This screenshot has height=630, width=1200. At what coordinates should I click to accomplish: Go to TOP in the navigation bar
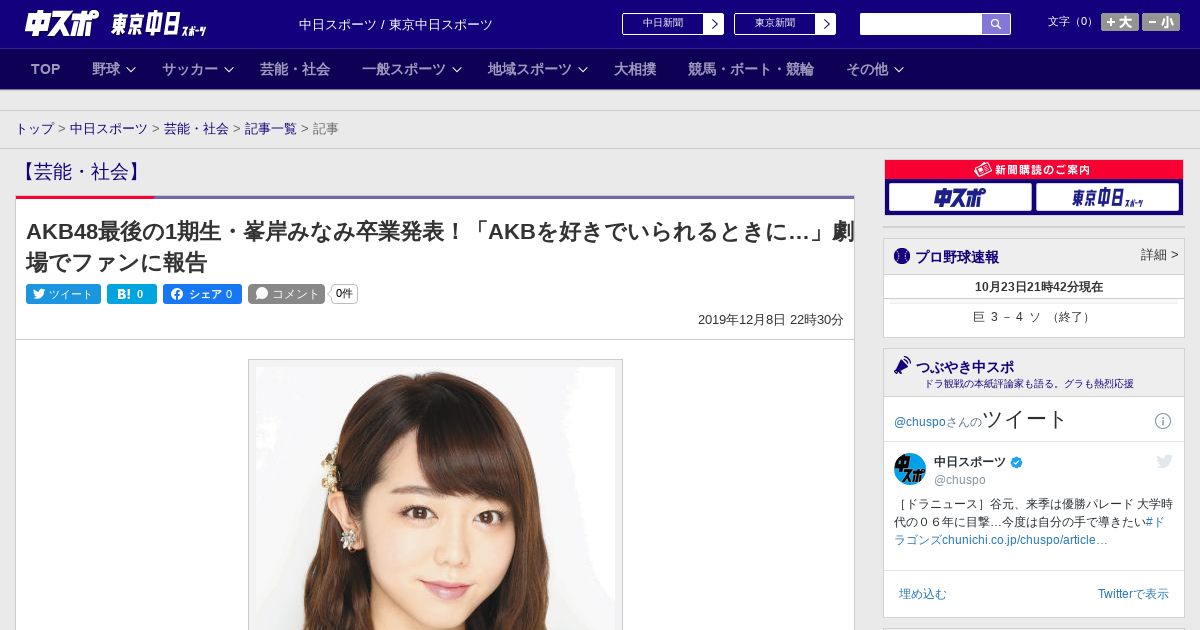coord(46,69)
